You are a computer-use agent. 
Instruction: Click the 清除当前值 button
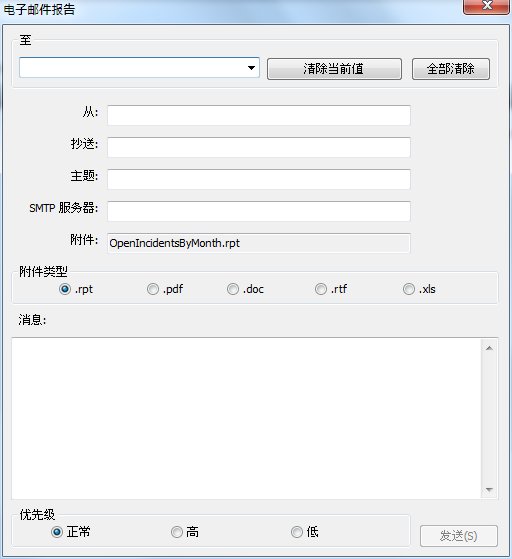coord(334,69)
